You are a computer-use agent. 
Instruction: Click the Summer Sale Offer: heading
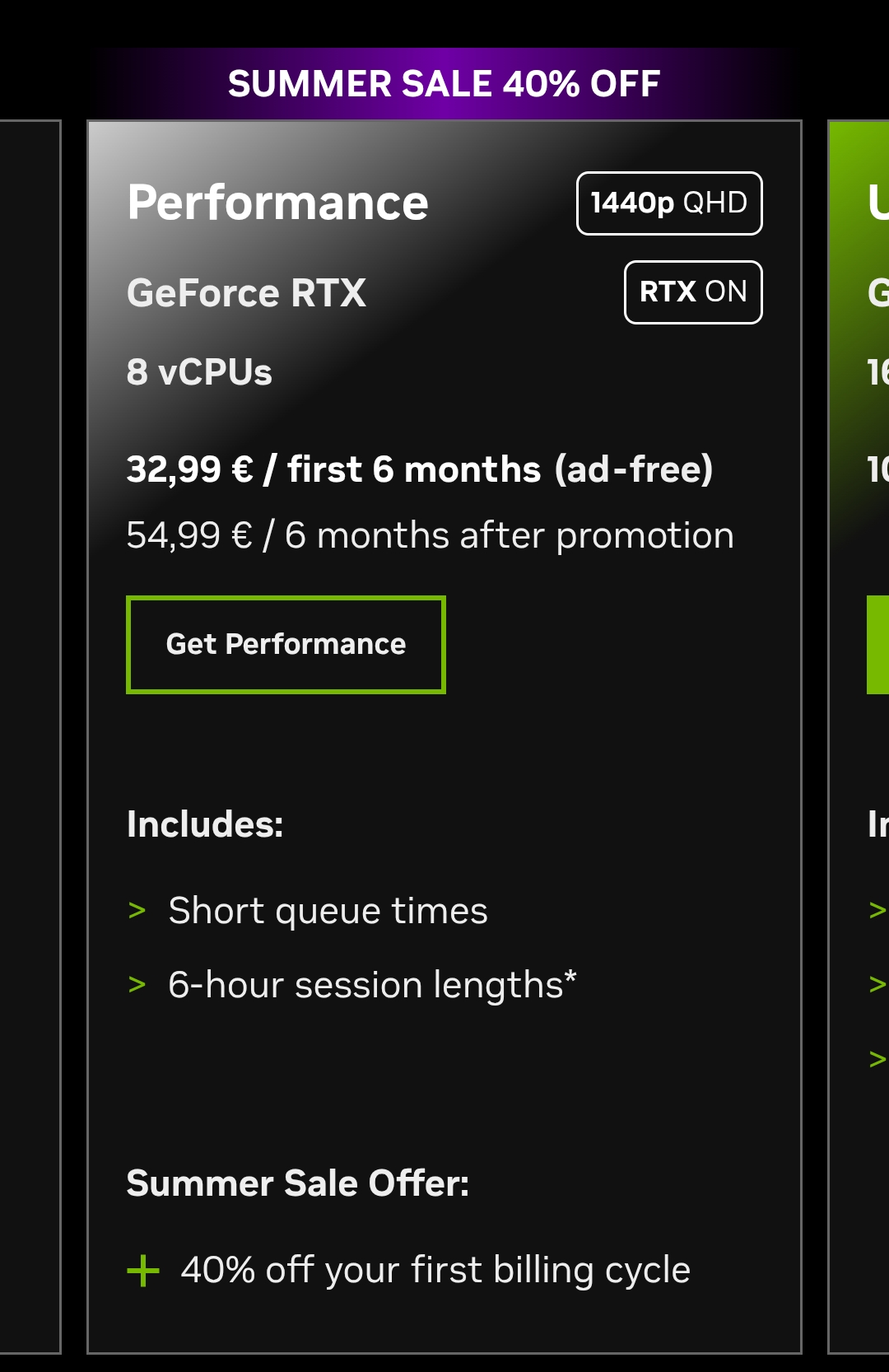pos(297,1183)
